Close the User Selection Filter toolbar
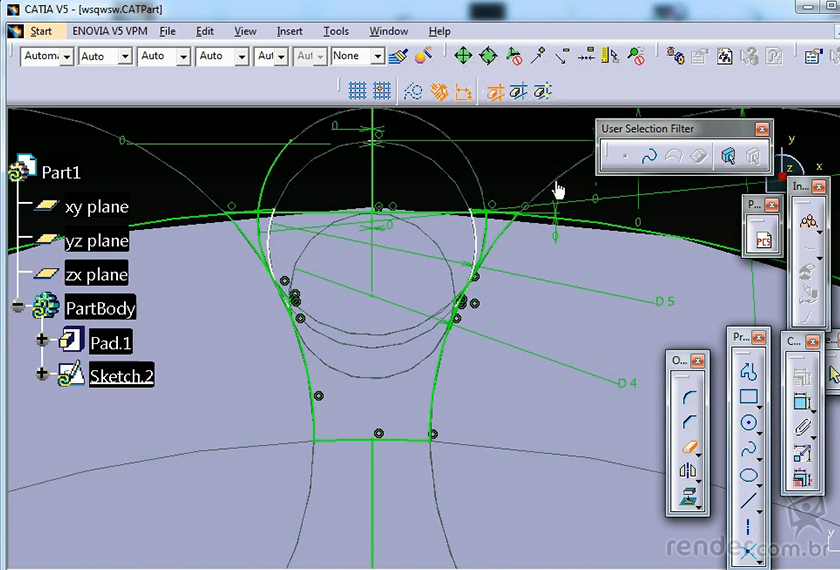 762,129
